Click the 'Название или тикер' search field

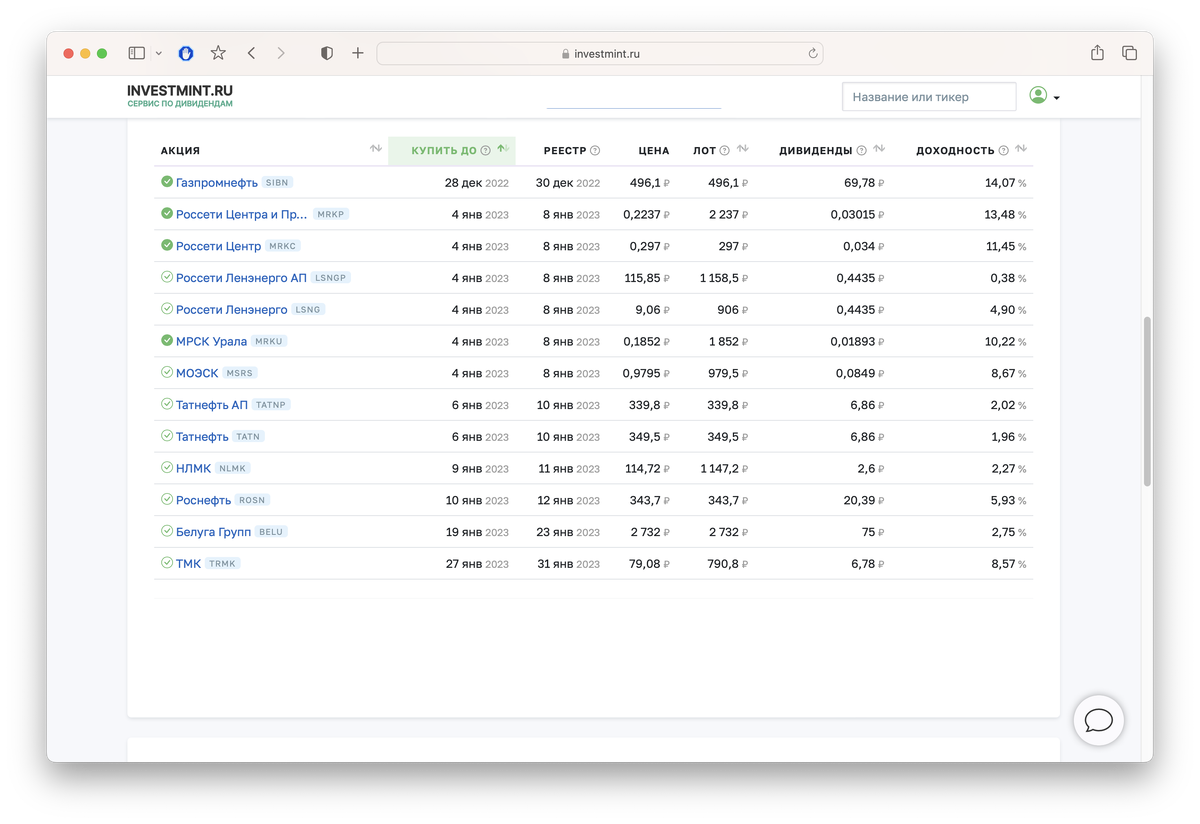[x=929, y=97]
